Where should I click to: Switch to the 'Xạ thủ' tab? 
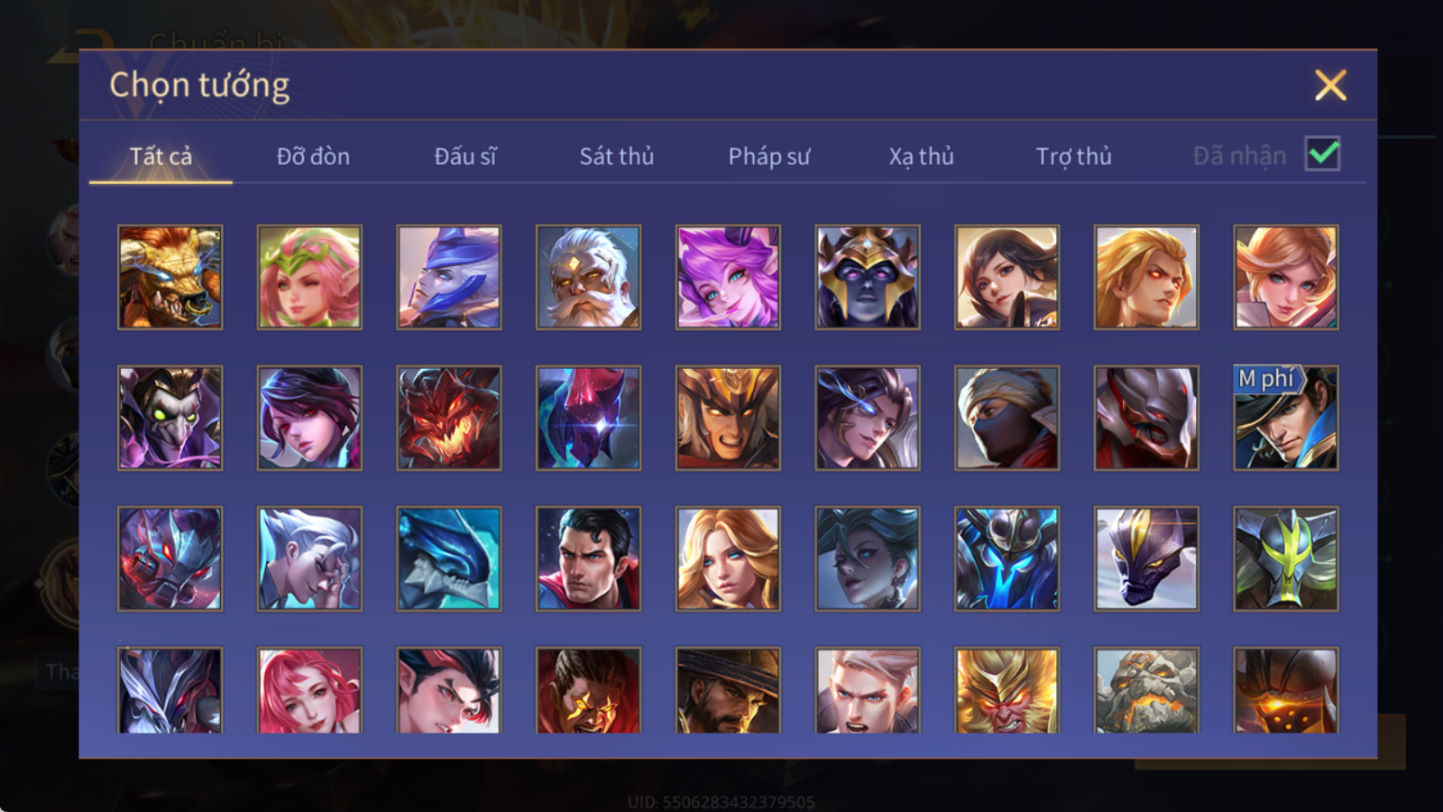921,156
